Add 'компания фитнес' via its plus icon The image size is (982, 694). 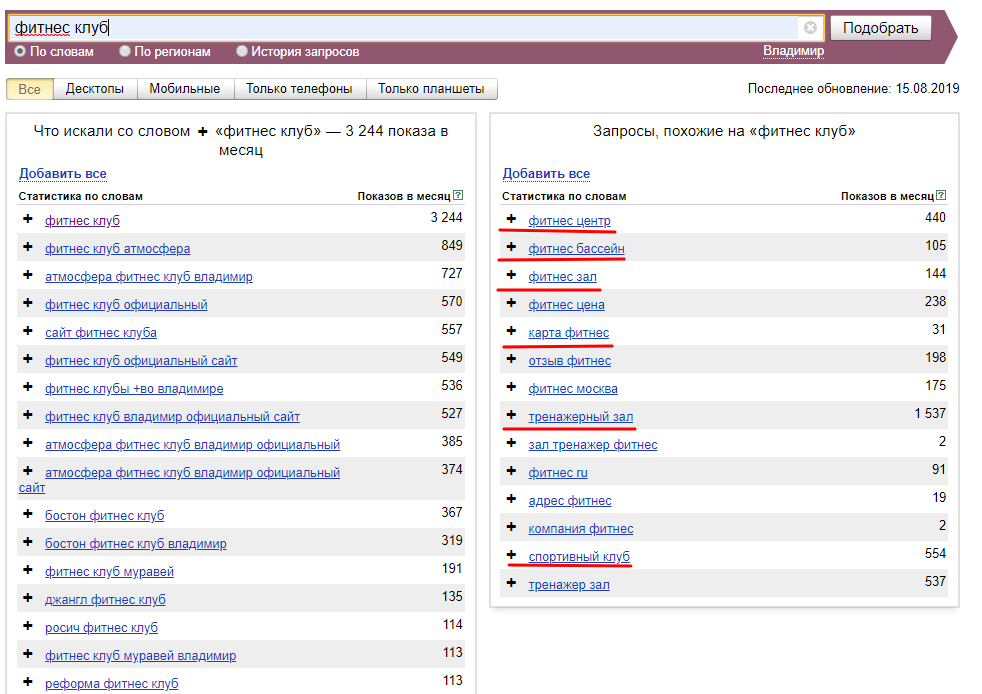[511, 527]
